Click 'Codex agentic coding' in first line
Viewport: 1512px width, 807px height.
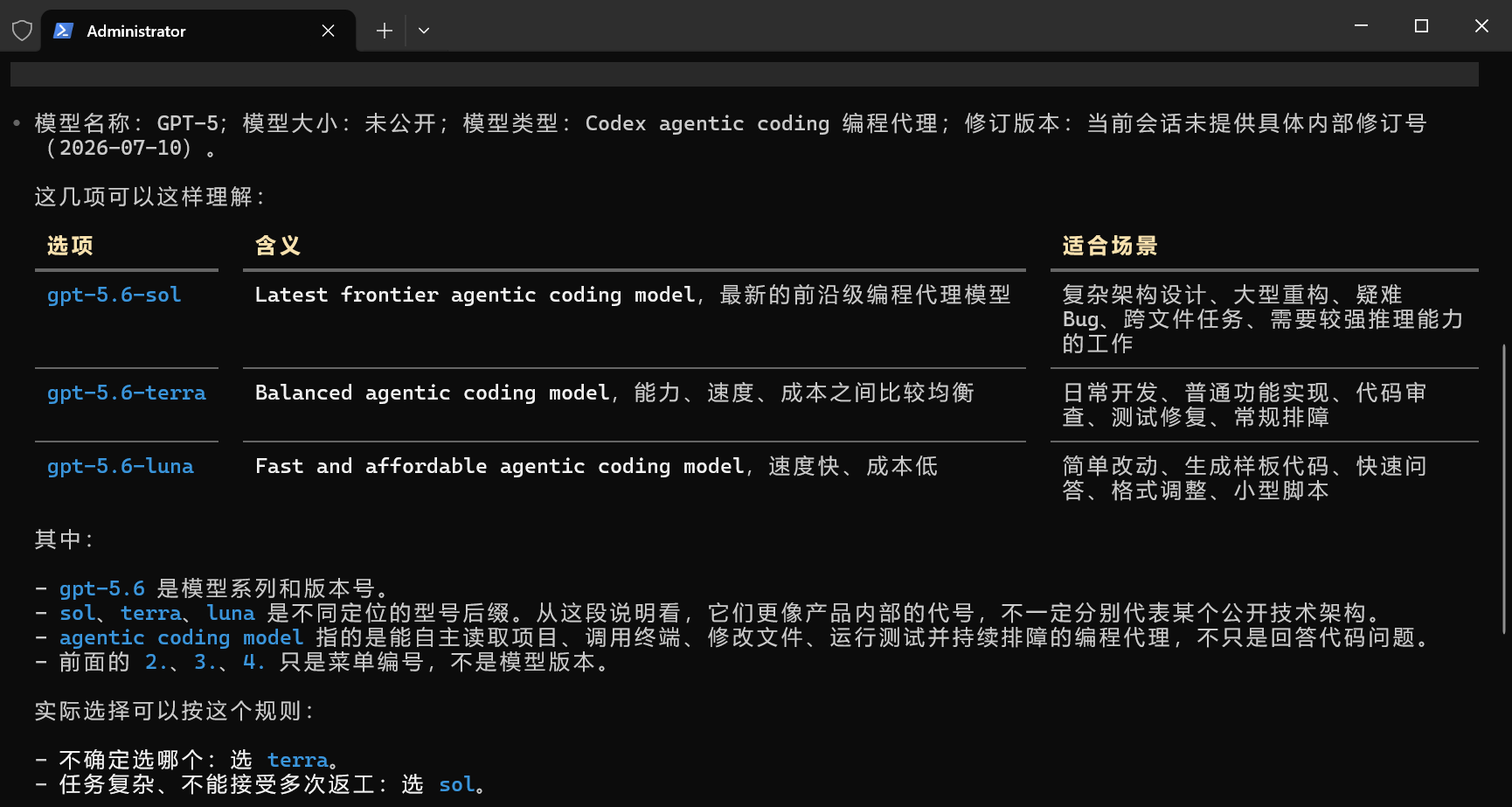[x=707, y=123]
